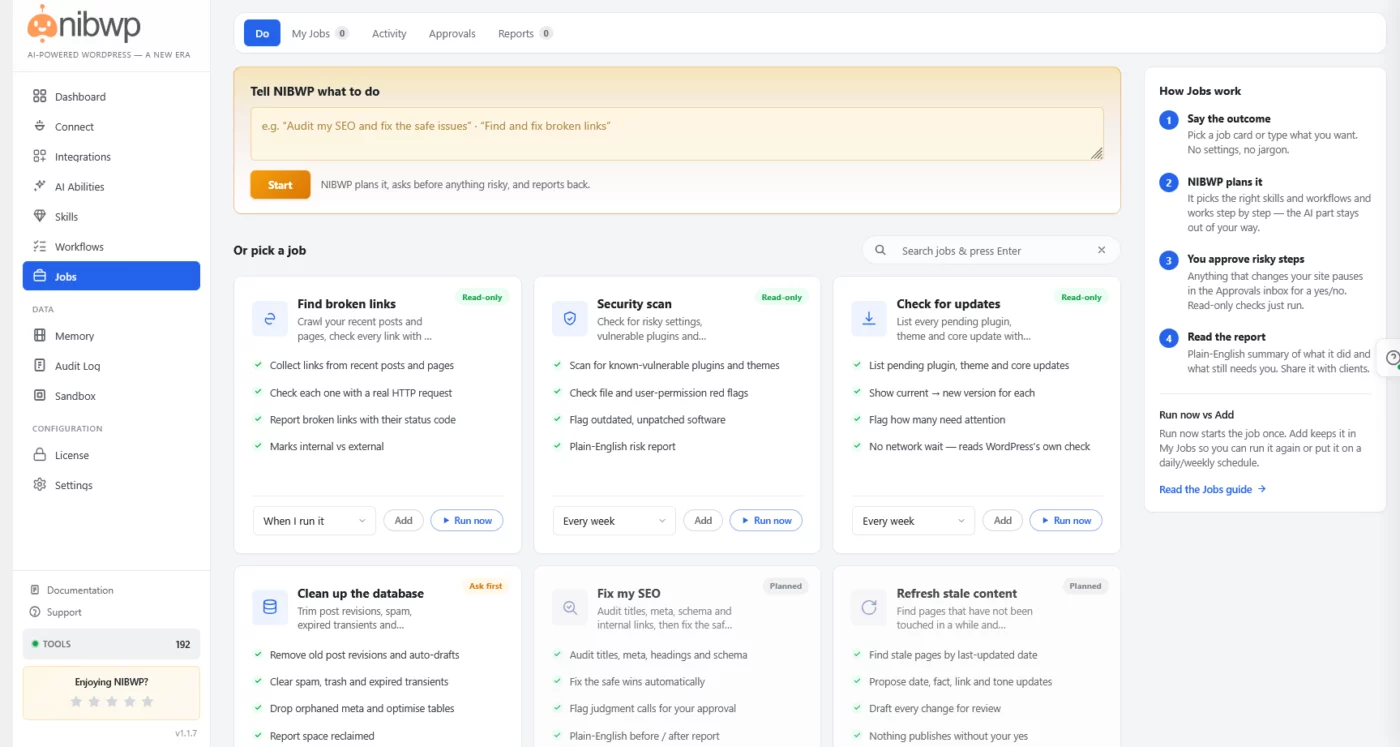Open Dashboard from the sidebar icon

(x=40, y=97)
